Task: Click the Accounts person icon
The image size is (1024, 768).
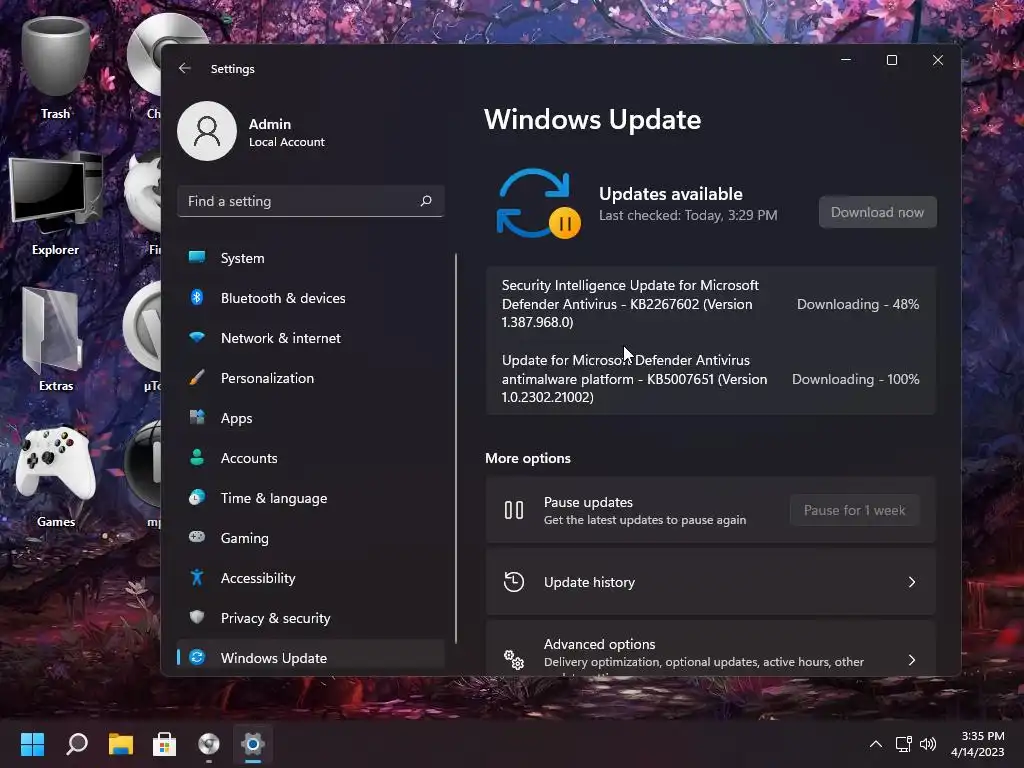Action: [197, 457]
